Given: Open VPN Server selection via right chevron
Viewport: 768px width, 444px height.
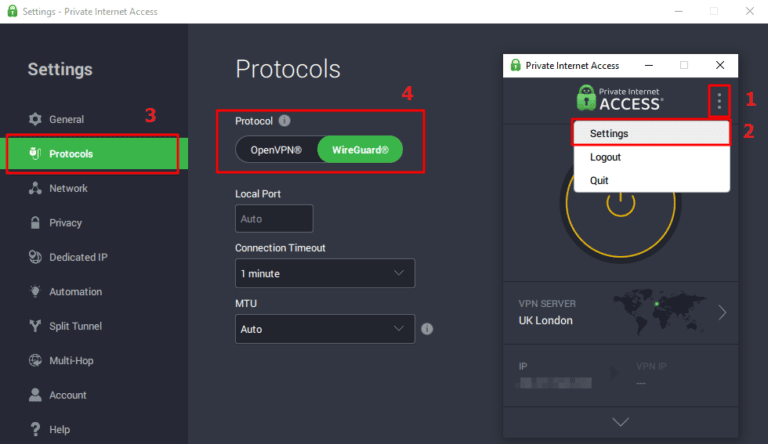Looking at the screenshot, I should 722,312.
